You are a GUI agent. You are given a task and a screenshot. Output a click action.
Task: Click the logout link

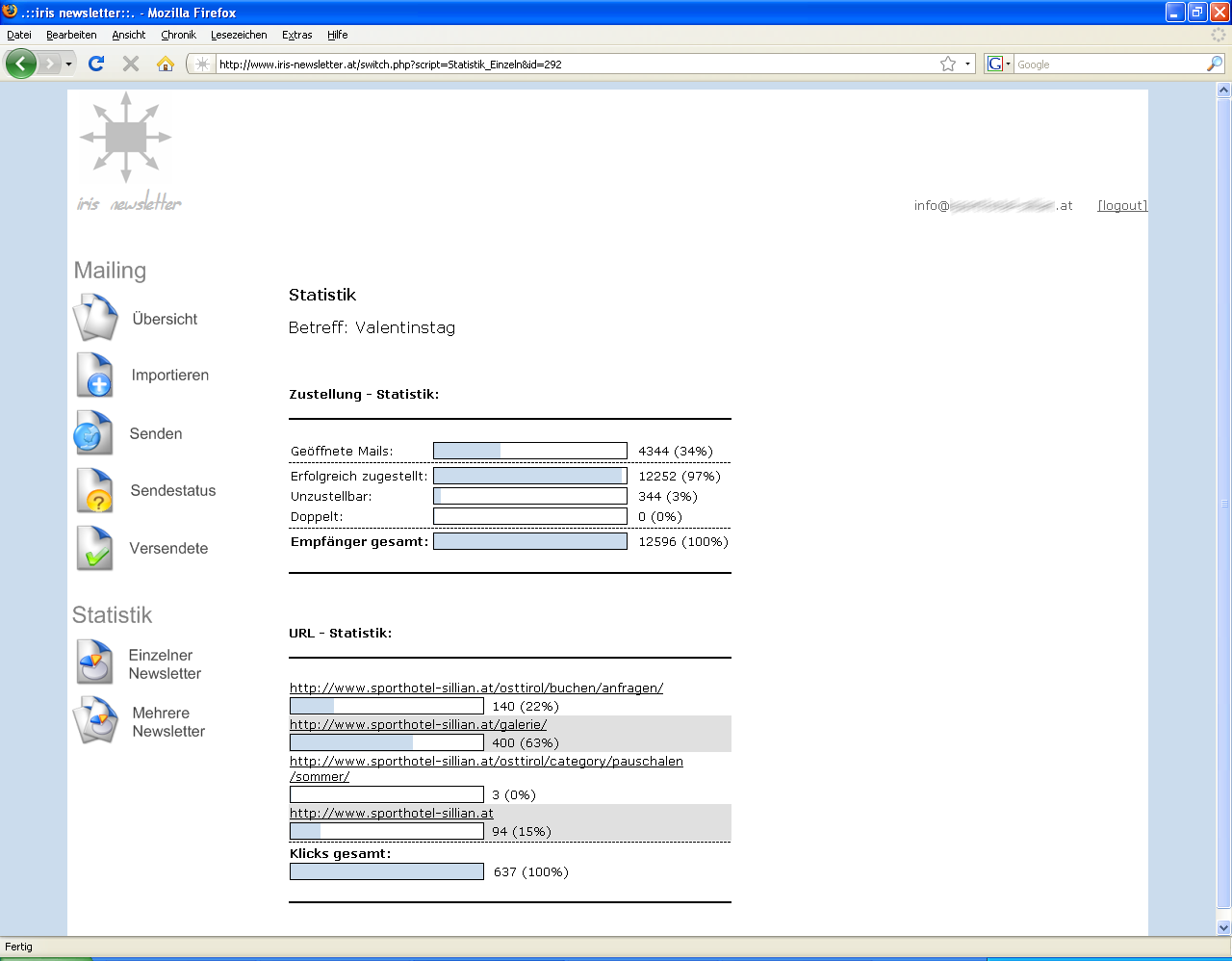pos(1122,205)
